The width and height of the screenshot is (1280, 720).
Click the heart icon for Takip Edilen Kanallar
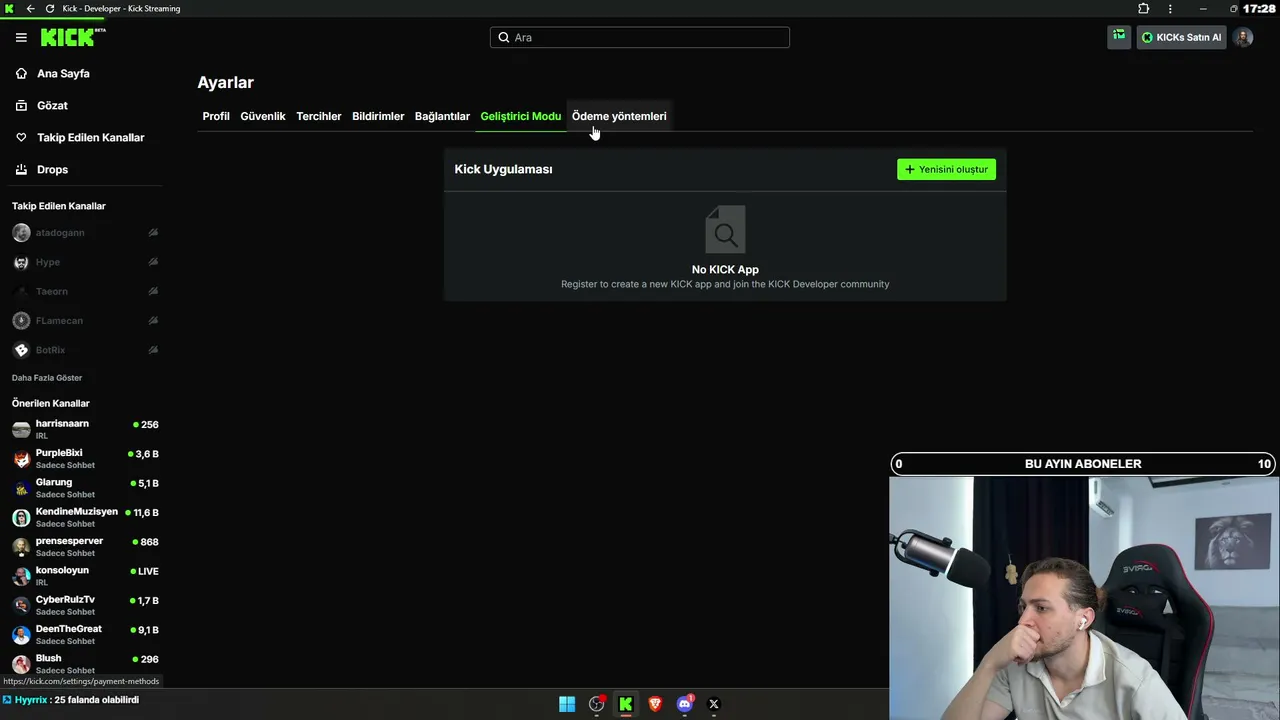pyautogui.click(x=21, y=137)
